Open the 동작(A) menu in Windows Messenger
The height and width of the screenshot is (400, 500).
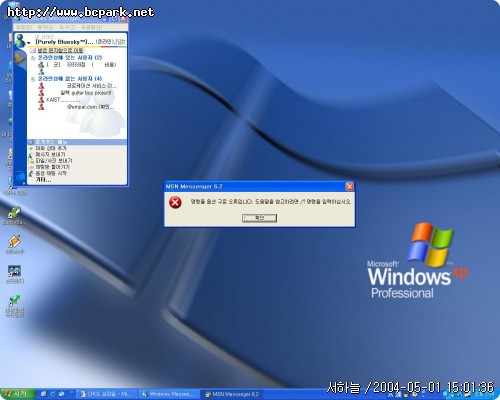click(x=45, y=27)
